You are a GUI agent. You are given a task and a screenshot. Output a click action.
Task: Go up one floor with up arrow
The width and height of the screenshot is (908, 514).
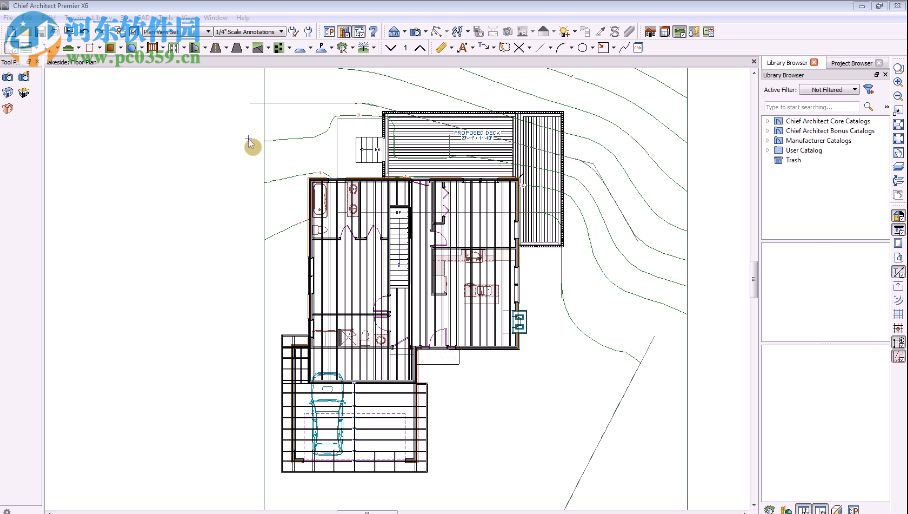pos(420,48)
